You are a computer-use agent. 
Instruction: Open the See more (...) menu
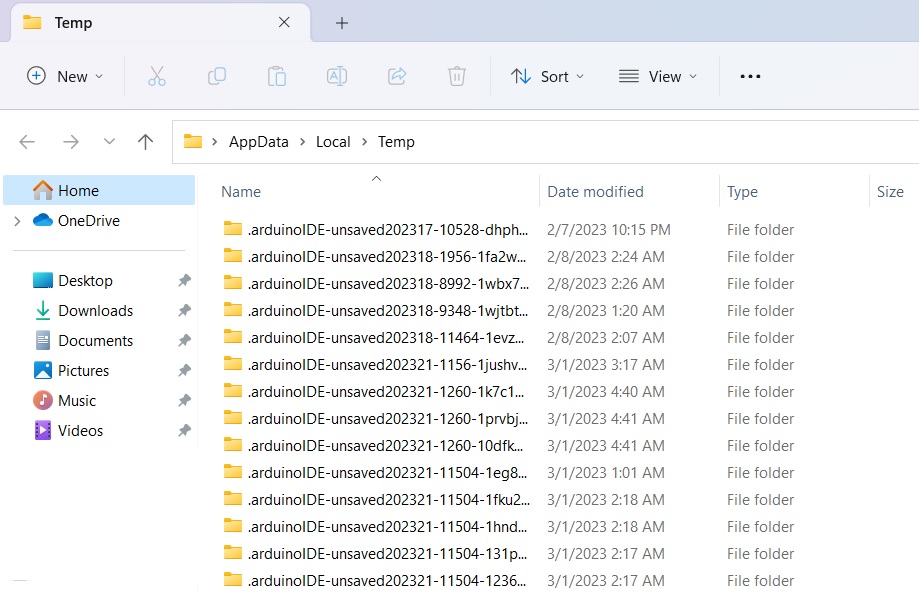(750, 75)
